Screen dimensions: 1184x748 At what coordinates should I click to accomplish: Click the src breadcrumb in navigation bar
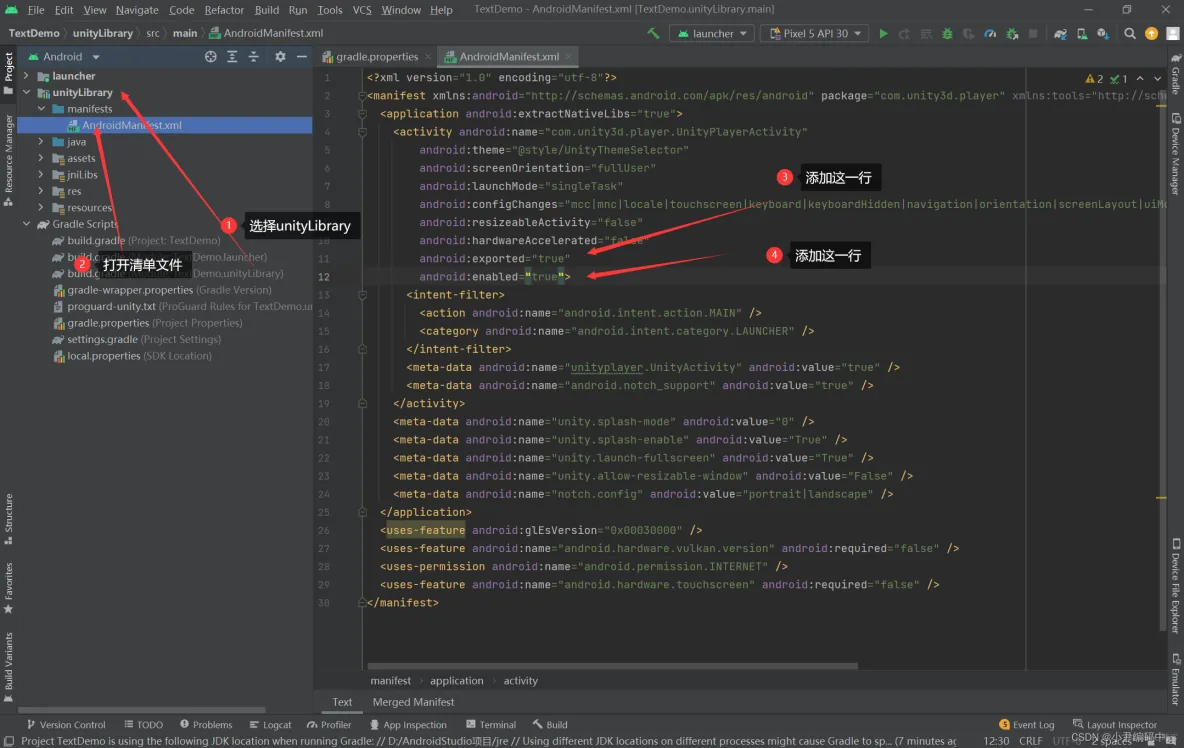coord(153,33)
